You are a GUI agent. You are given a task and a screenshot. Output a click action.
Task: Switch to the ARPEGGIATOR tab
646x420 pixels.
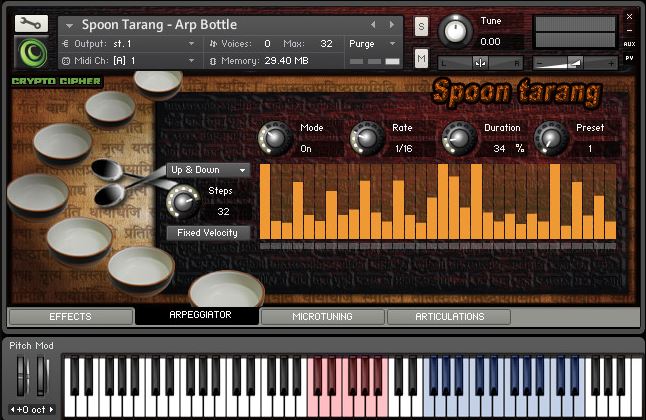197,315
